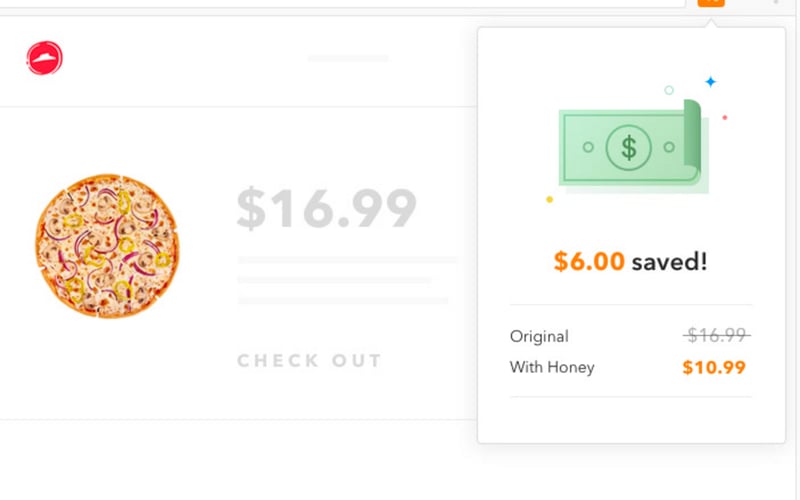The width and height of the screenshot is (800, 500).
Task: Click the dollar sign circle on the bill
Action: [x=628, y=148]
